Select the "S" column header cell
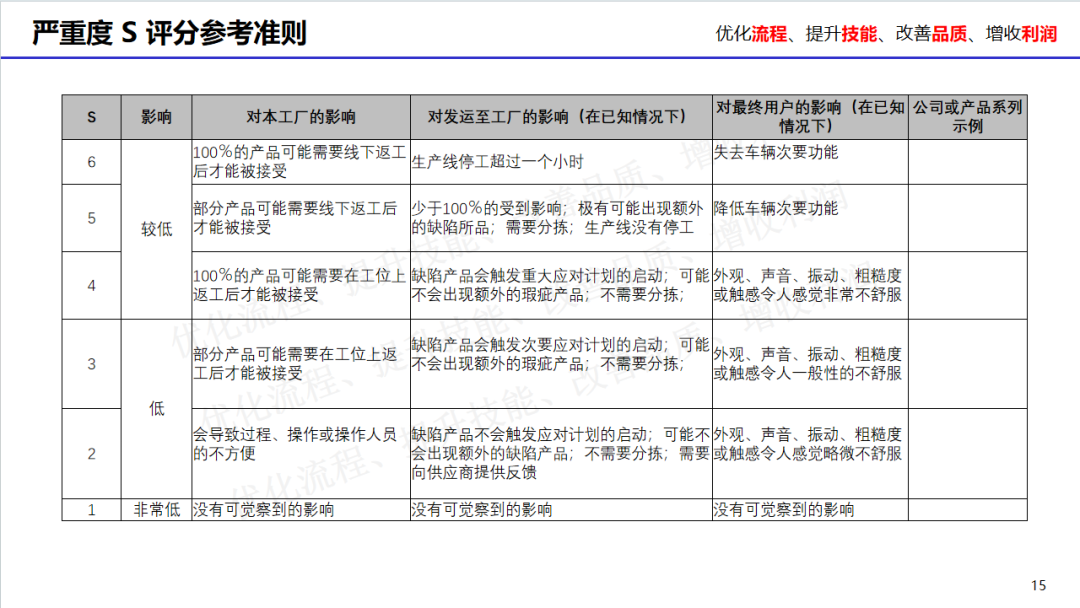 (x=91, y=117)
